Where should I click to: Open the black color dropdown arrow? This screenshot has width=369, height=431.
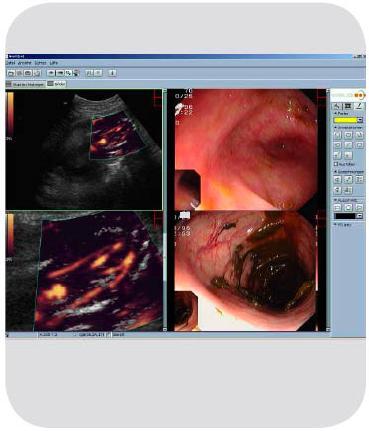tap(359, 216)
